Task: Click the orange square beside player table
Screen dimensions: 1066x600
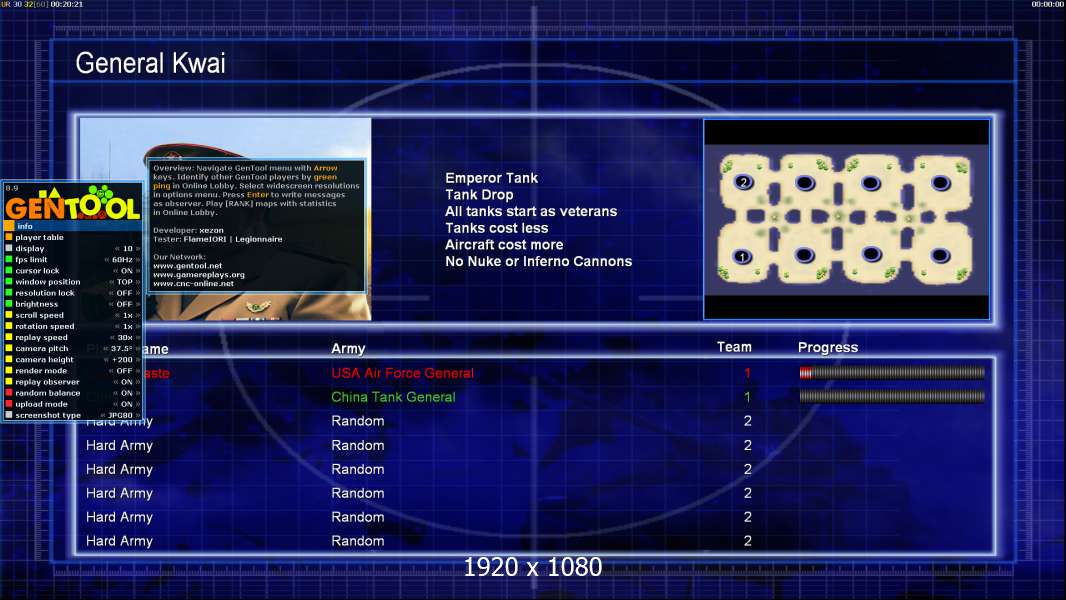Action: tap(9, 237)
